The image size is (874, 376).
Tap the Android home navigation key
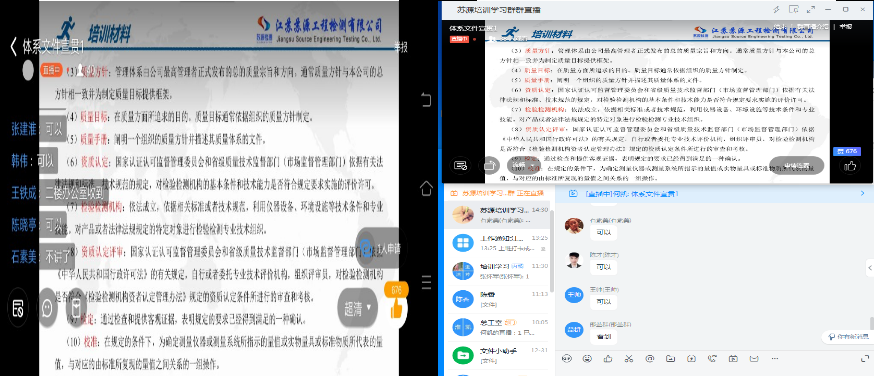pyautogui.click(x=426, y=188)
